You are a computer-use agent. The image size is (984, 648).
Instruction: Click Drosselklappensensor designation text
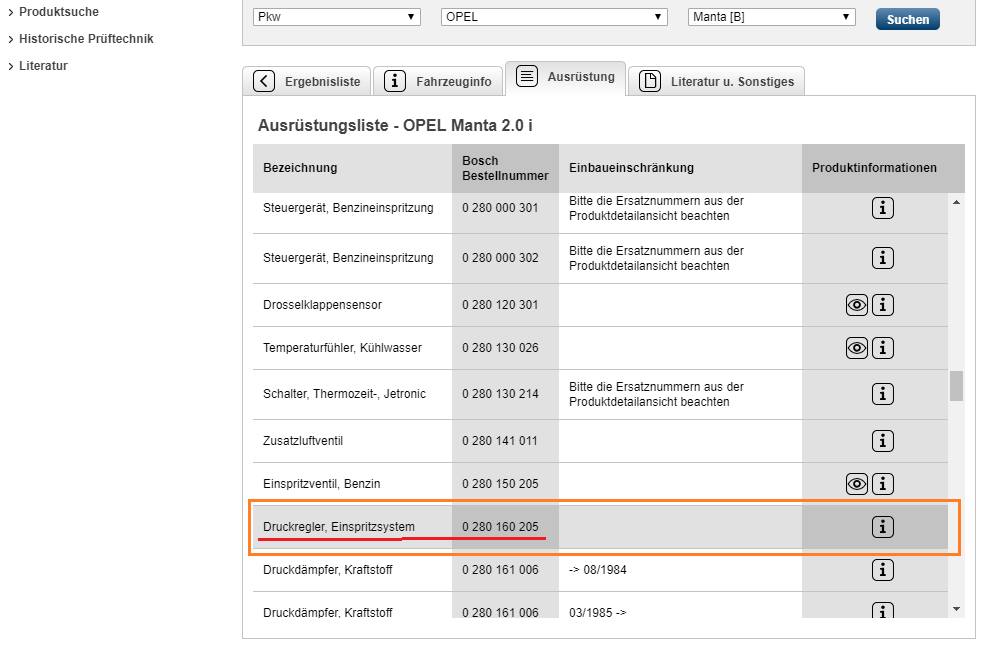click(323, 305)
